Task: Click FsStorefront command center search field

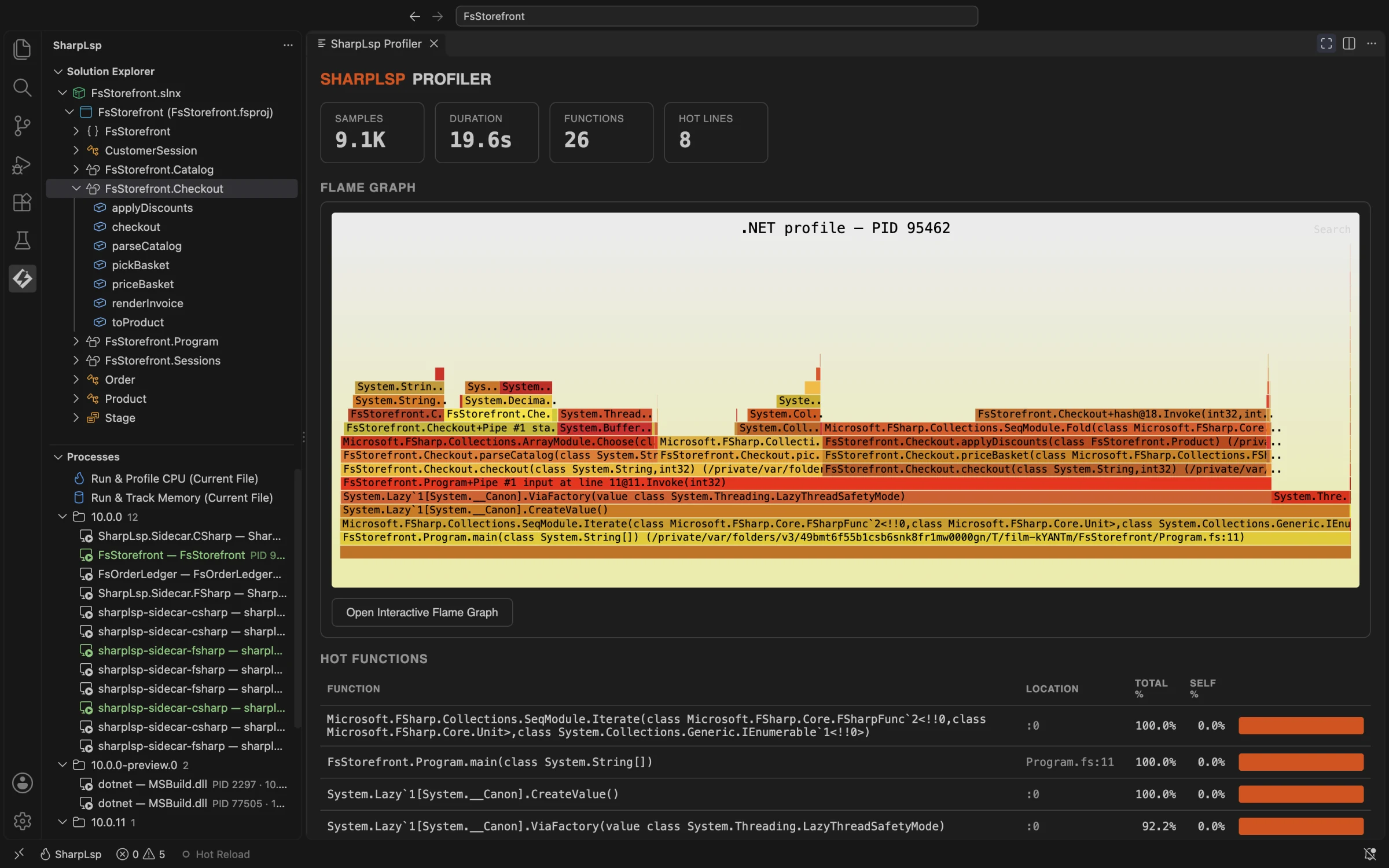Action: (716, 16)
